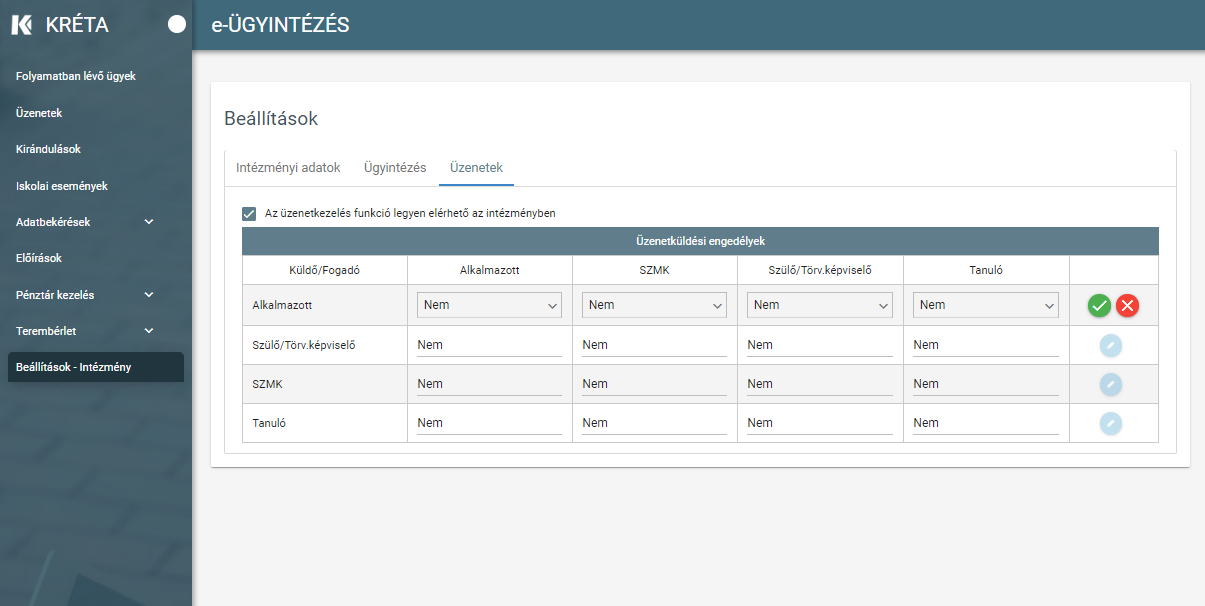1205x606 pixels.
Task: Select Beállítások - Intézmény menu item
Action: pyautogui.click(x=96, y=367)
